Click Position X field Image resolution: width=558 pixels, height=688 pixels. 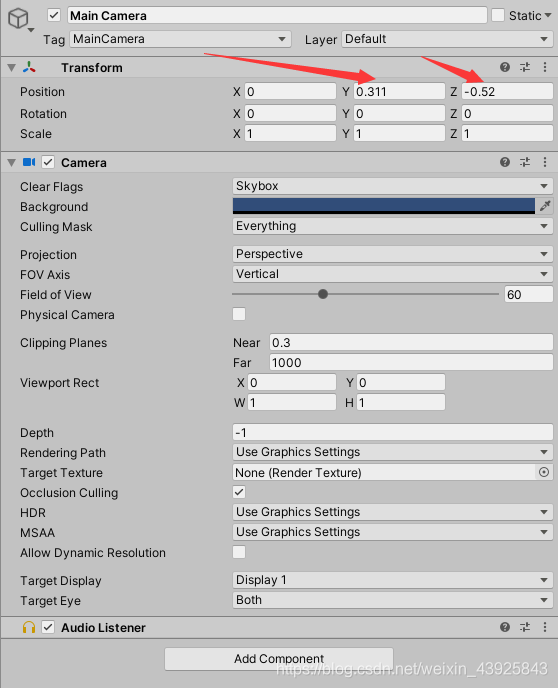(x=290, y=91)
